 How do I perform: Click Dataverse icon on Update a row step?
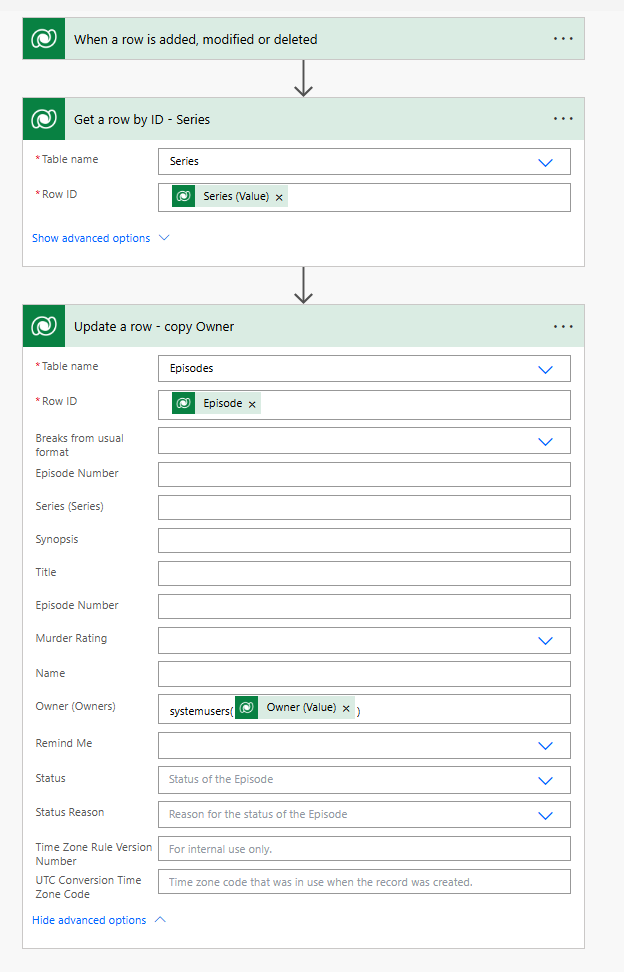pyautogui.click(x=44, y=325)
